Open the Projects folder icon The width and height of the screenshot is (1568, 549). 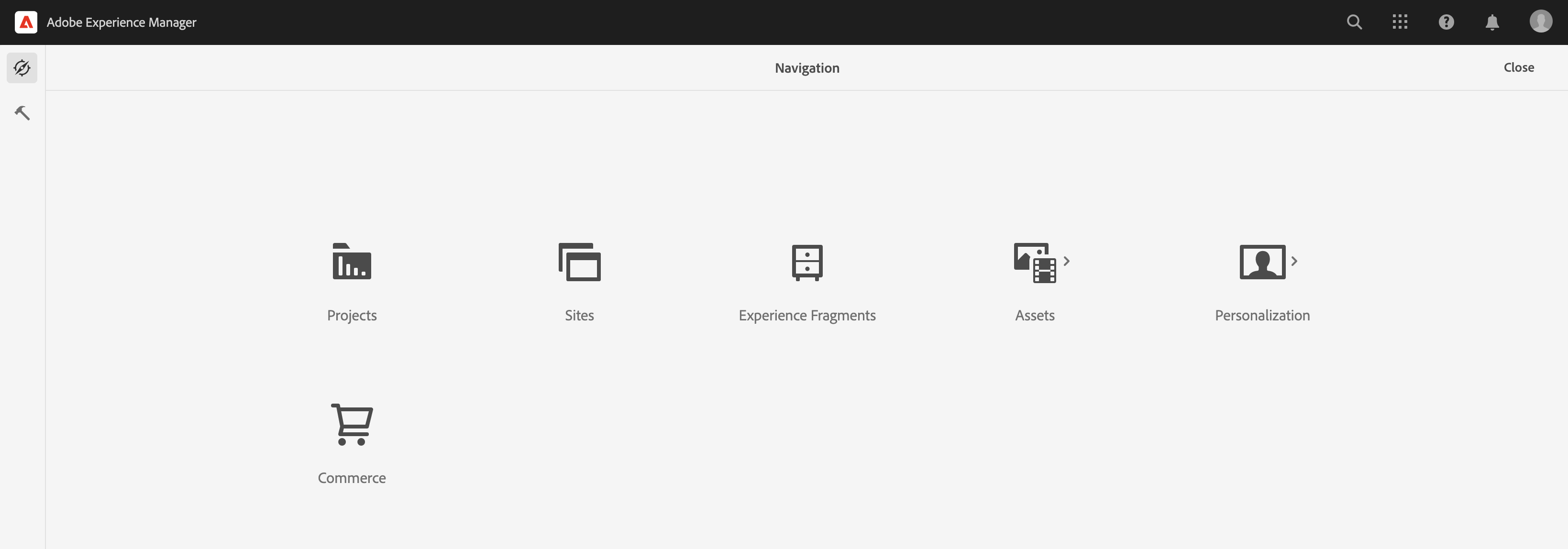coord(352,262)
